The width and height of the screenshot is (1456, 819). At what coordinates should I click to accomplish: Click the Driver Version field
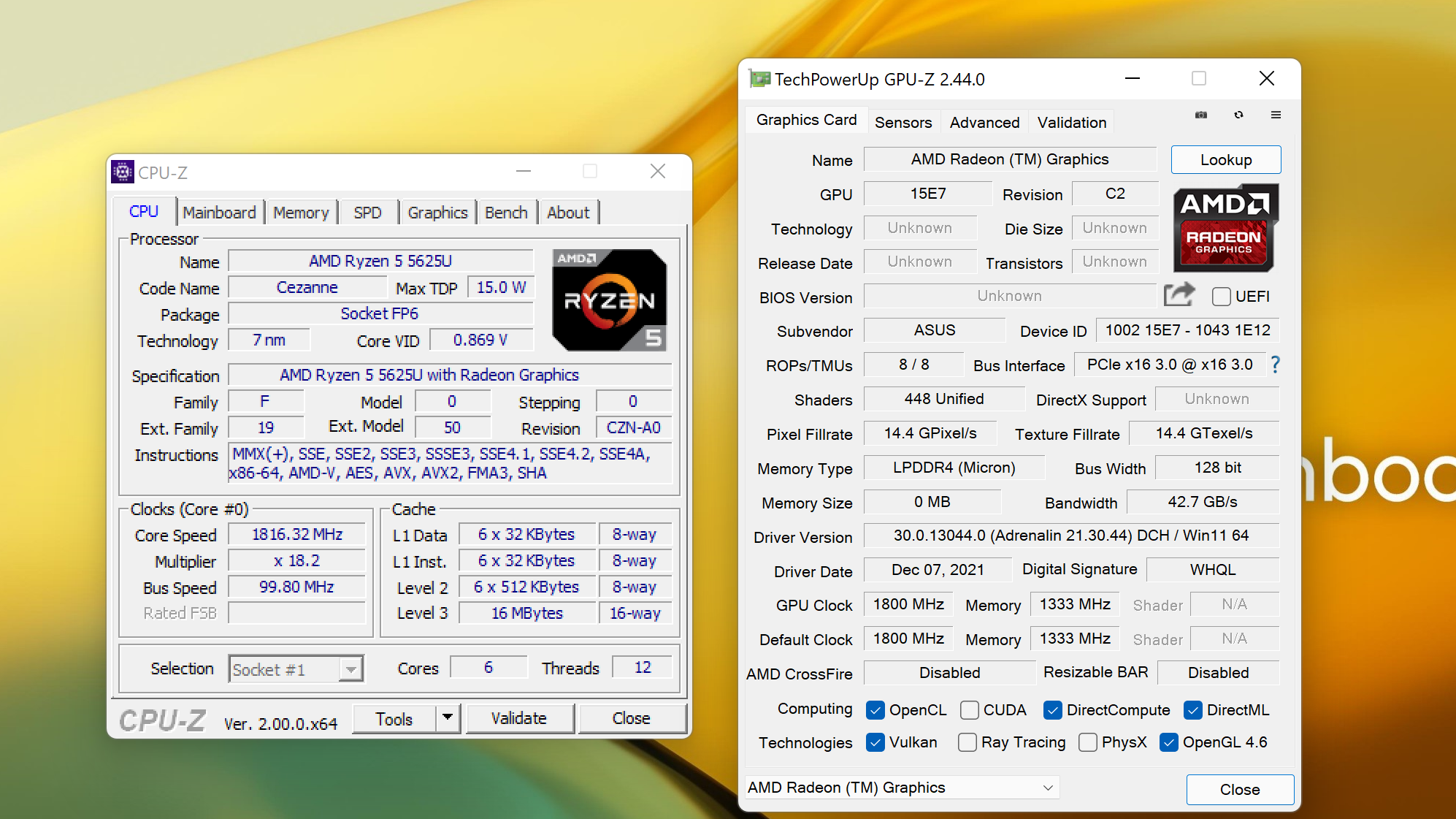1071,535
